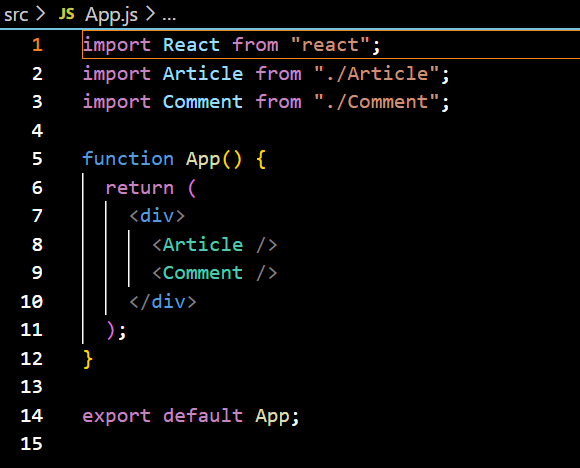The image size is (580, 468).
Task: Select line number 1 in gutter
Action: [37, 45]
